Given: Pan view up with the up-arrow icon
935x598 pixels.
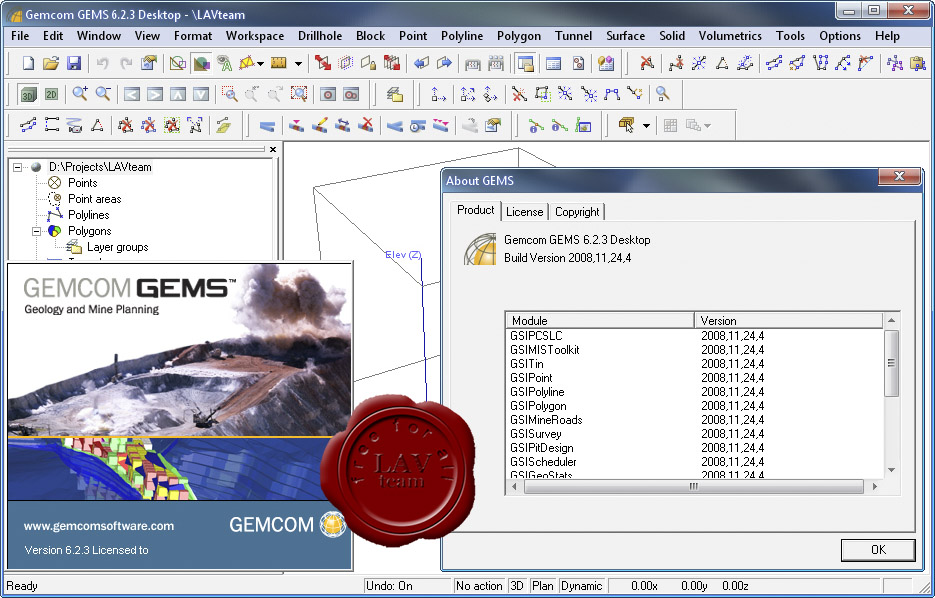Looking at the screenshot, I should 178,94.
